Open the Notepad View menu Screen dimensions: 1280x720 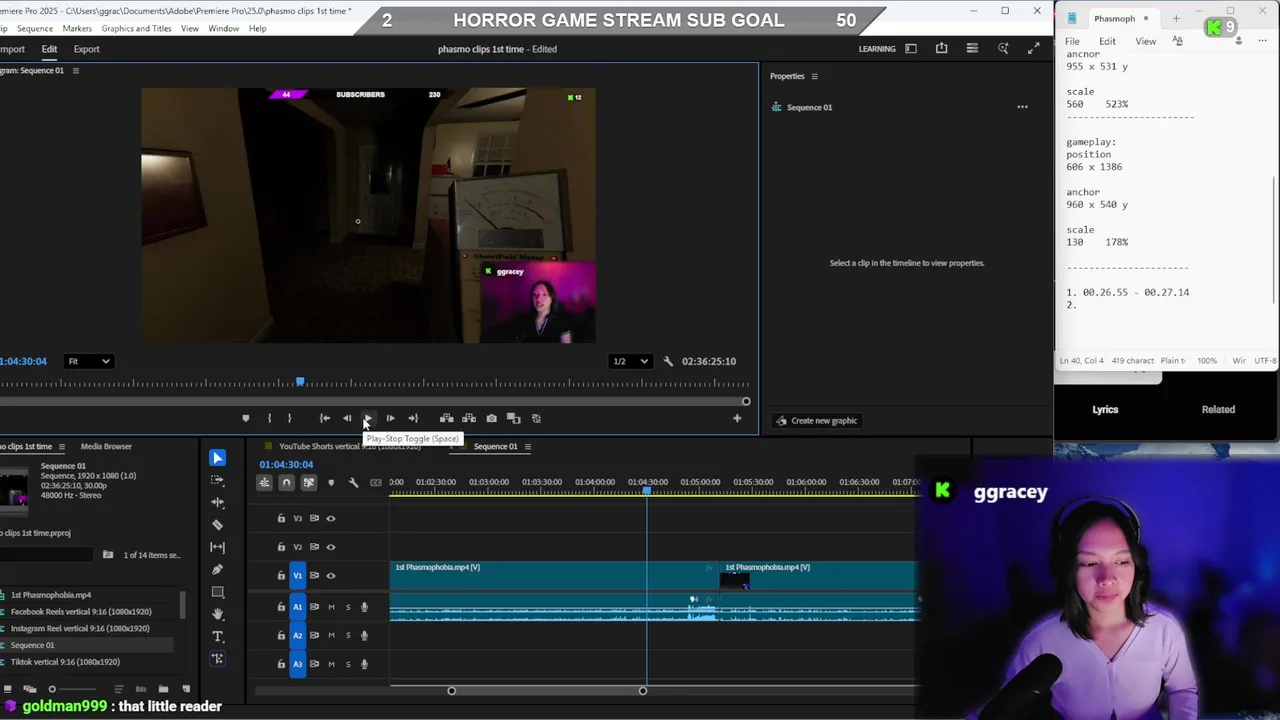tap(1145, 41)
